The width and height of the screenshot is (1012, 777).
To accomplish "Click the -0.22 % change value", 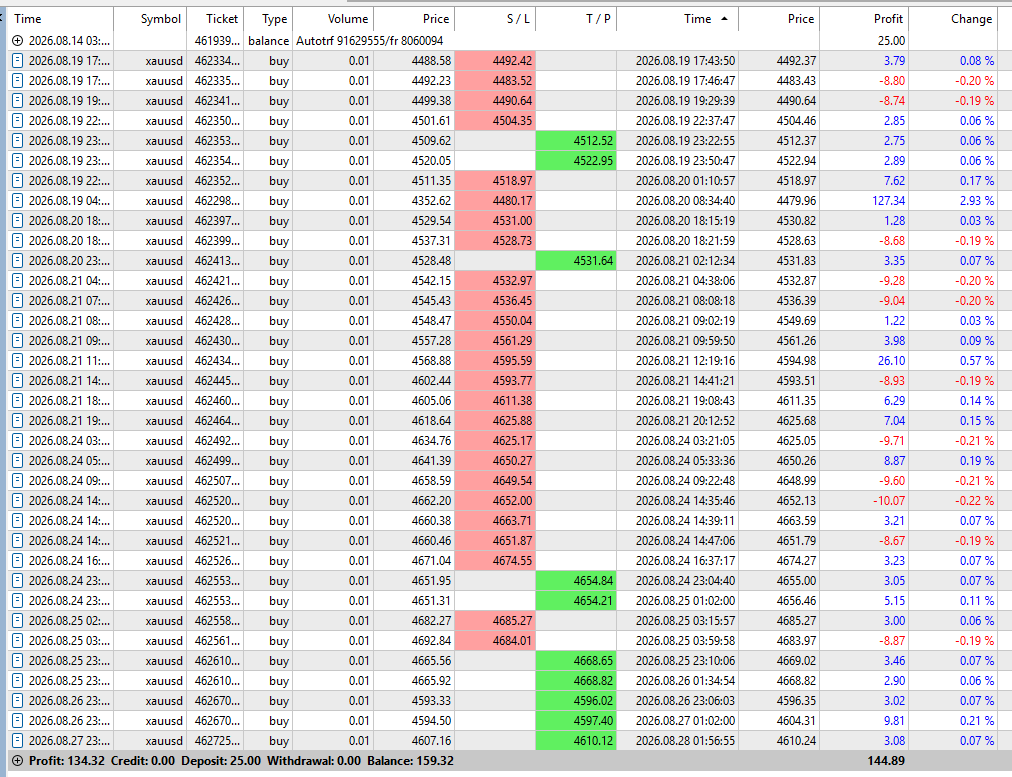I will [x=975, y=501].
